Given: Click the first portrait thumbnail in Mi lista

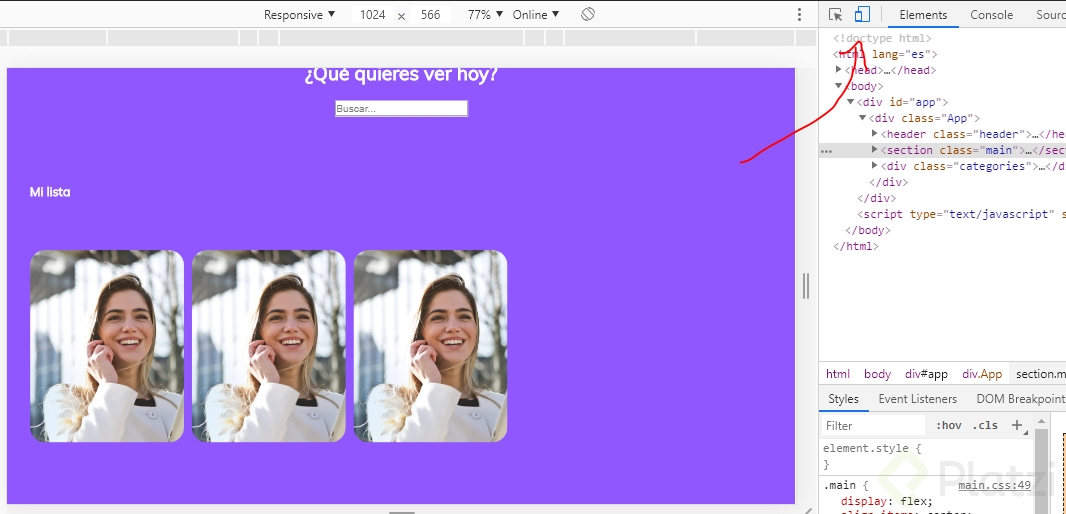Looking at the screenshot, I should 107,346.
